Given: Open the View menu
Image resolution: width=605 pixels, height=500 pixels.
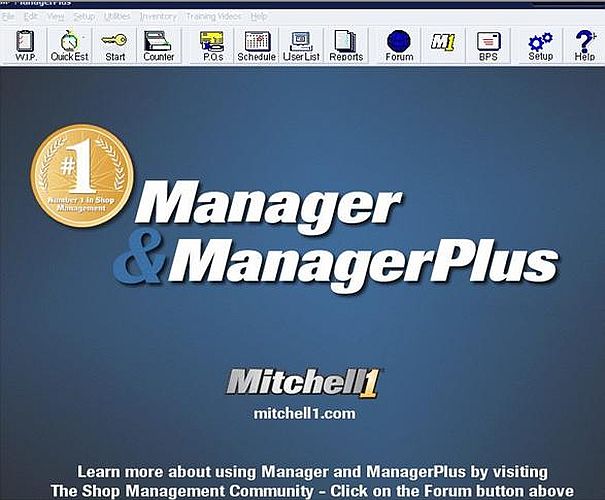Looking at the screenshot, I should pyautogui.click(x=56, y=17).
